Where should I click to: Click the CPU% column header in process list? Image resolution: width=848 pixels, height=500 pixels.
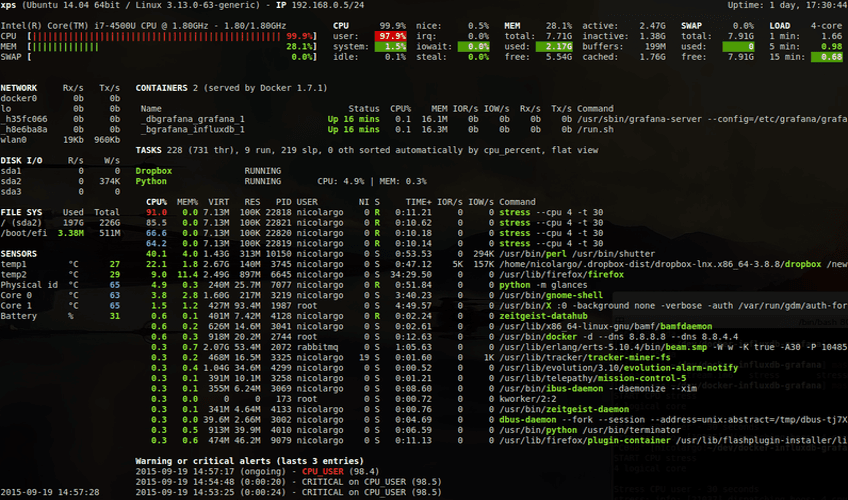point(156,202)
